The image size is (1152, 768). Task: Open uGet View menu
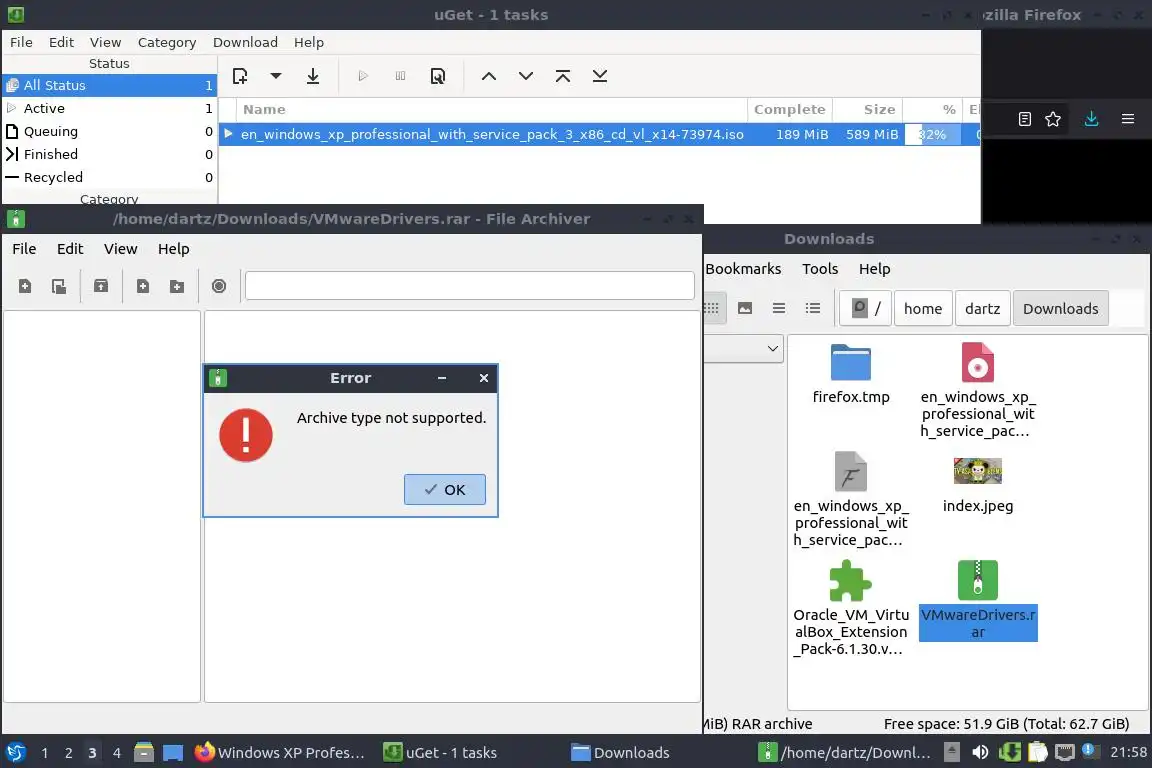(105, 43)
